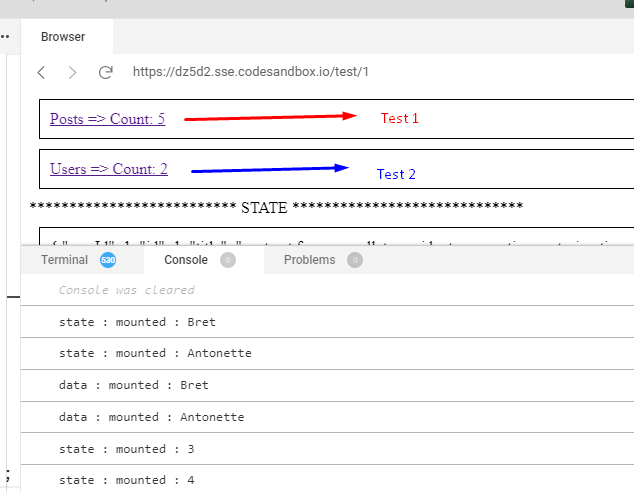
Task: Reload the preview with the refresh icon
Action: point(106,72)
